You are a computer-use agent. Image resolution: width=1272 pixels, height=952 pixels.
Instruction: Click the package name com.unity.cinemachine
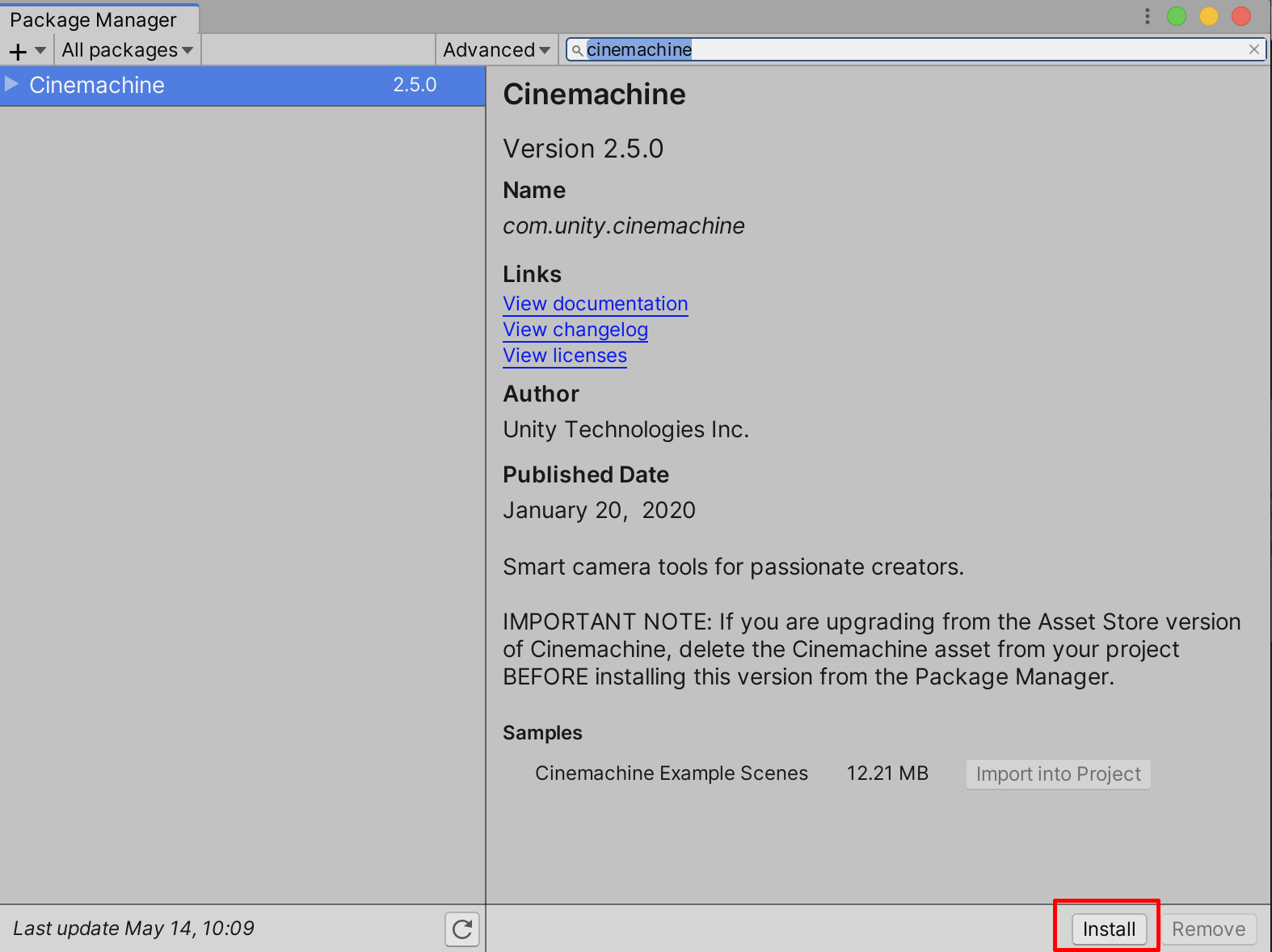point(624,226)
